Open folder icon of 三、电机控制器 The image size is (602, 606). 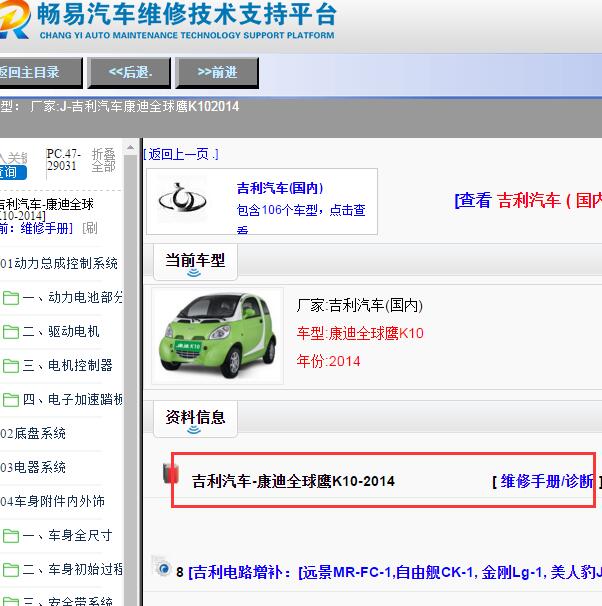click(x=11, y=366)
